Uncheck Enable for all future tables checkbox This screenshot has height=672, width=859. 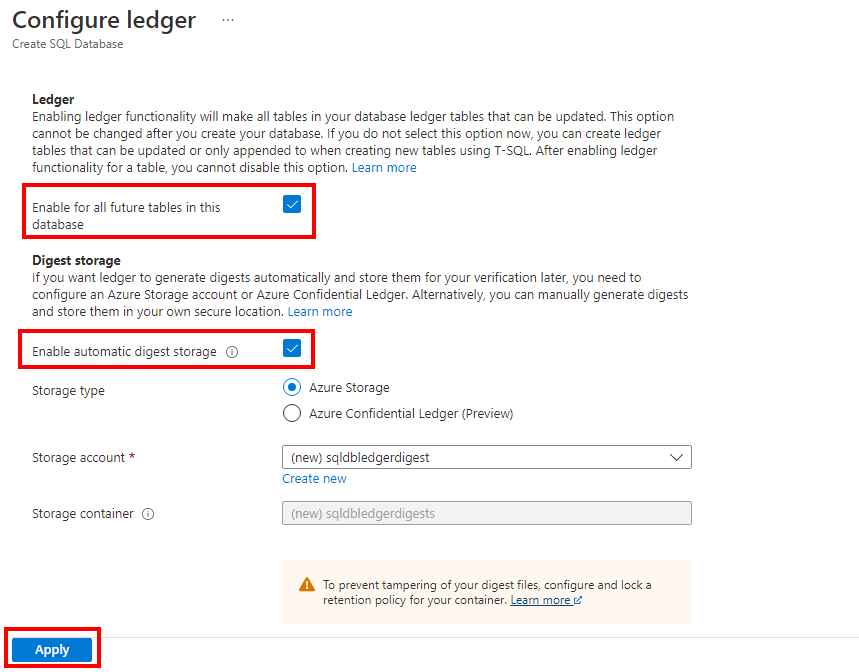(292, 203)
